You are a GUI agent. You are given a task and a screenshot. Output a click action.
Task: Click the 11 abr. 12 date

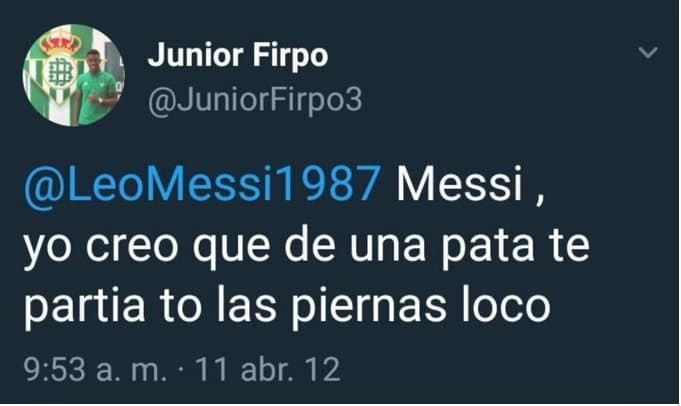268,370
